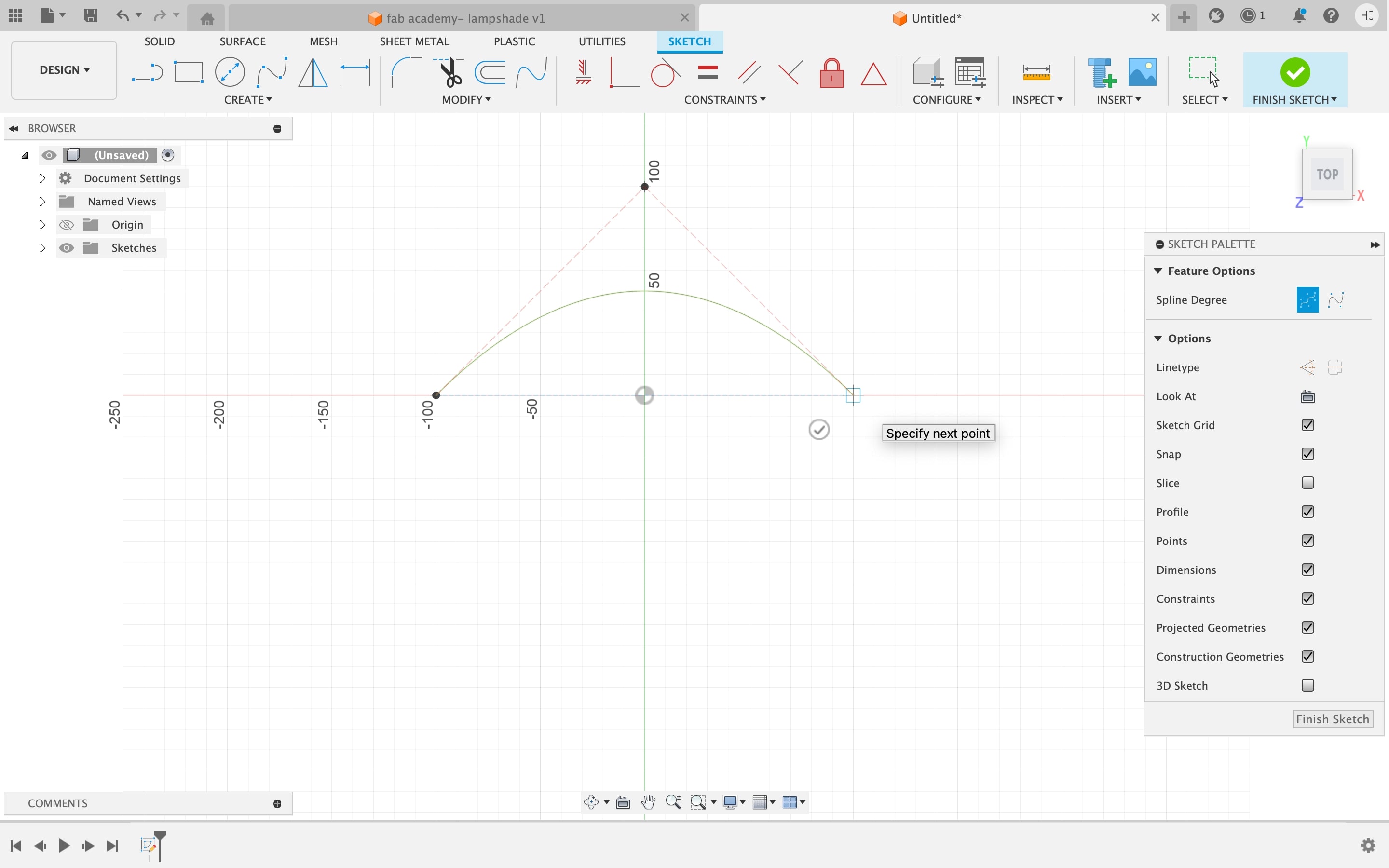Screen dimensions: 1389x868
Task: Switch to the MESH tab
Action: pyautogui.click(x=323, y=41)
